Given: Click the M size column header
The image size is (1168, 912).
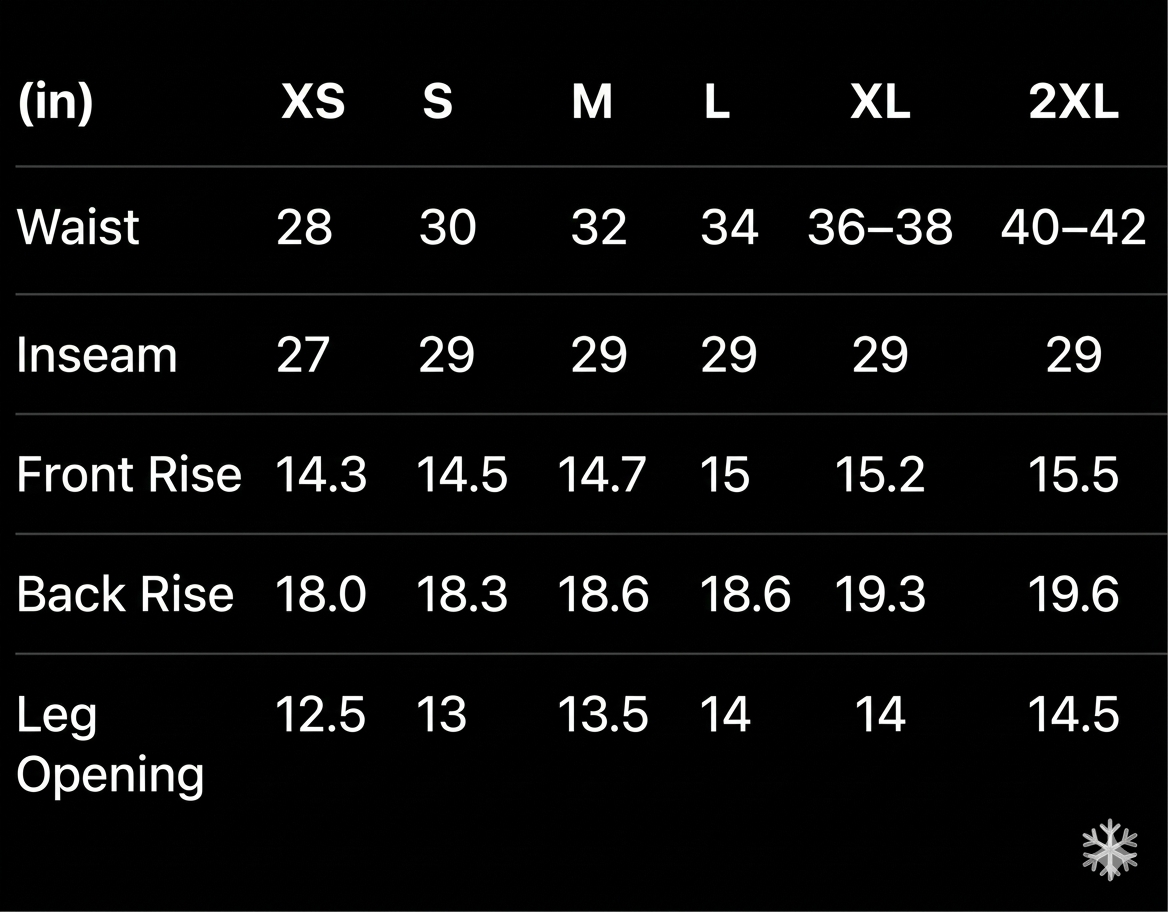Looking at the screenshot, I should point(592,102).
